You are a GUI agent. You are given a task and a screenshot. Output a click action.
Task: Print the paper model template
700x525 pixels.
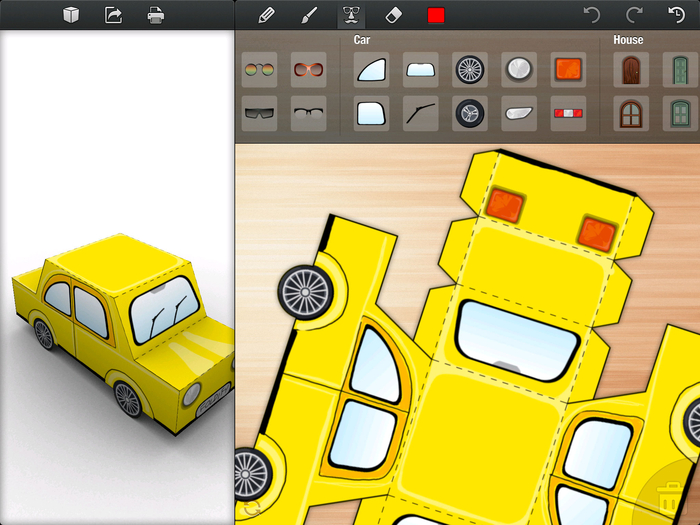156,15
